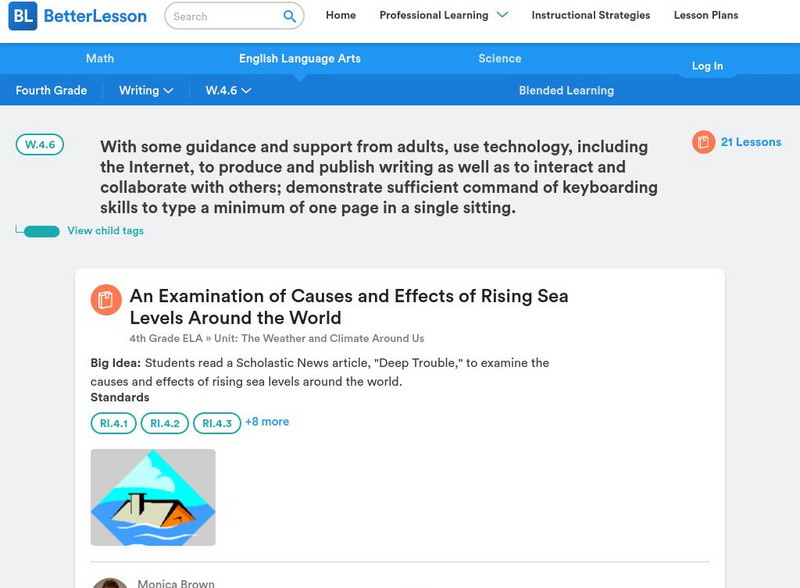Select the RI.4.1 standard tag
The height and width of the screenshot is (588, 800).
click(x=114, y=423)
